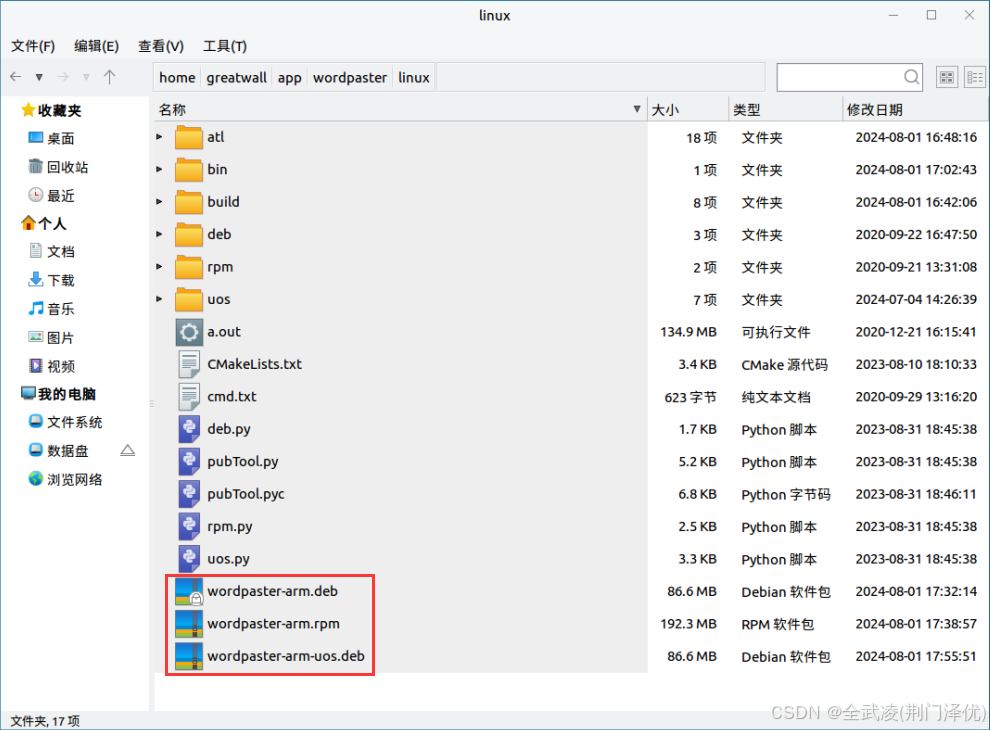Open 查看(V) menu
990x730 pixels.
(161, 46)
